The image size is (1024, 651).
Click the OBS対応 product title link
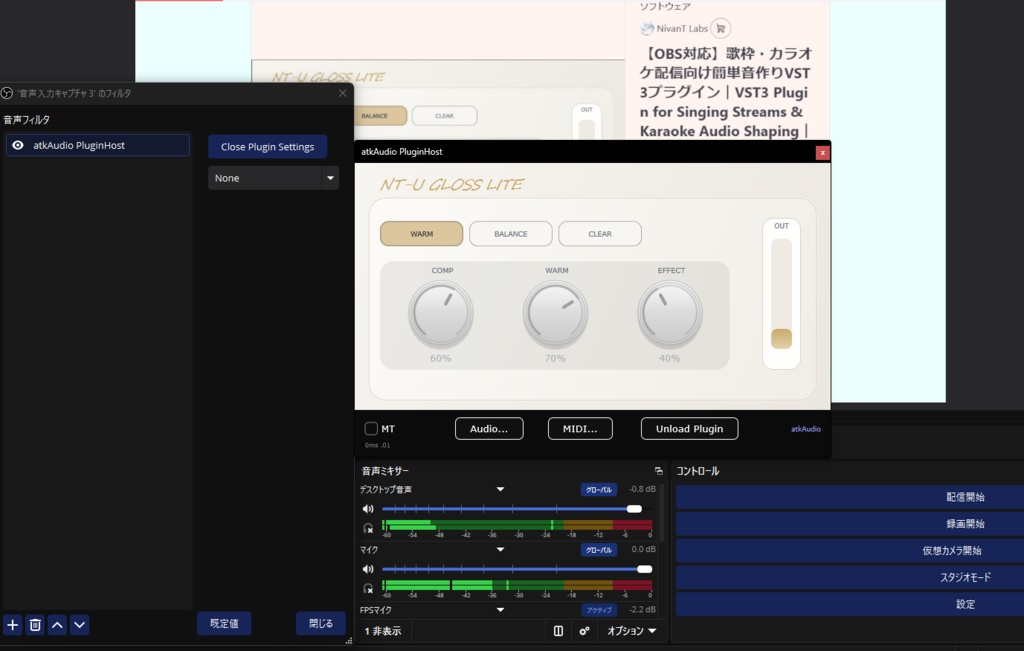click(x=726, y=92)
